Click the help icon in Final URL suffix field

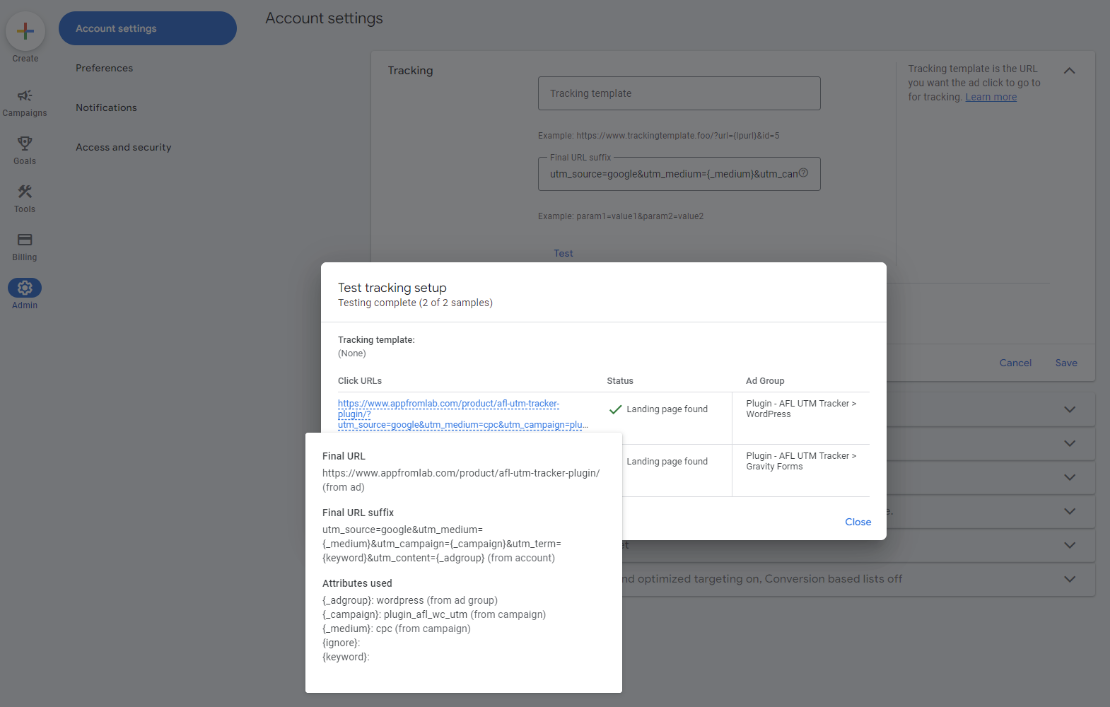(x=803, y=173)
